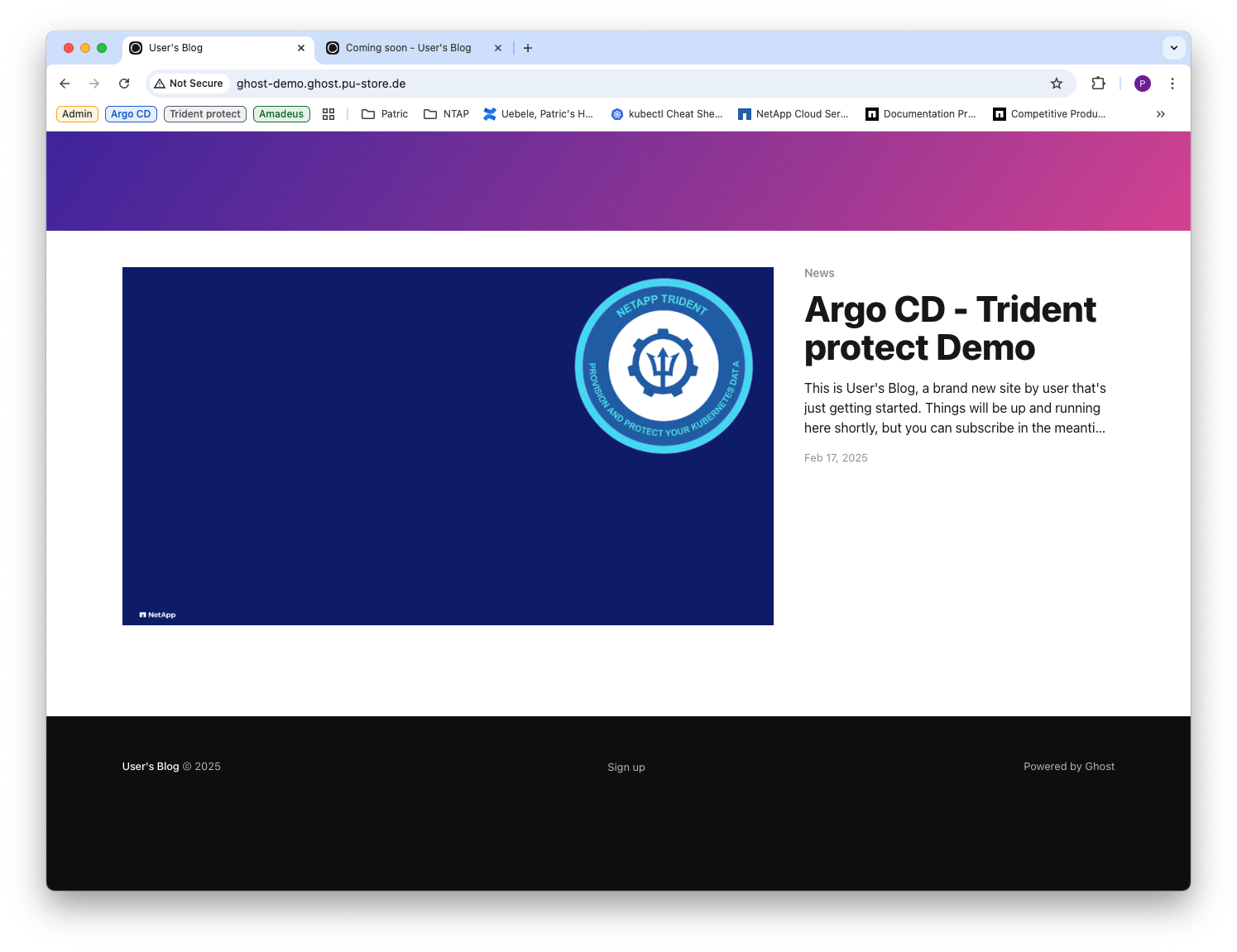Open the Argo CD bookmark
Image resolution: width=1237 pixels, height=952 pixels.
point(131,114)
